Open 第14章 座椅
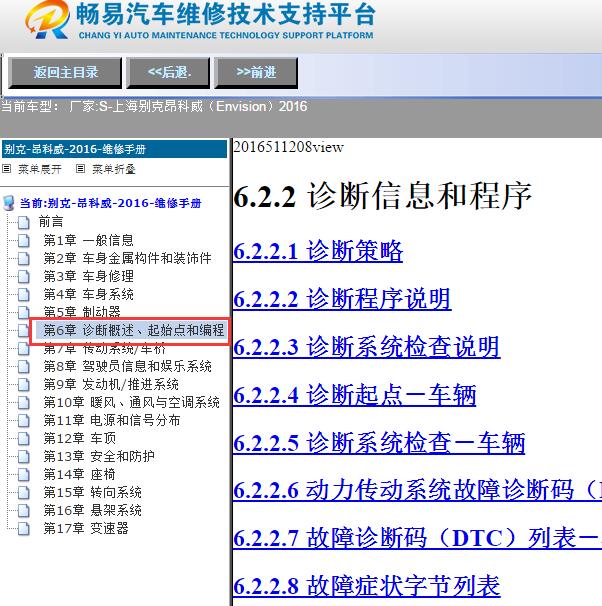This screenshot has width=602, height=606. pyautogui.click(x=79, y=474)
